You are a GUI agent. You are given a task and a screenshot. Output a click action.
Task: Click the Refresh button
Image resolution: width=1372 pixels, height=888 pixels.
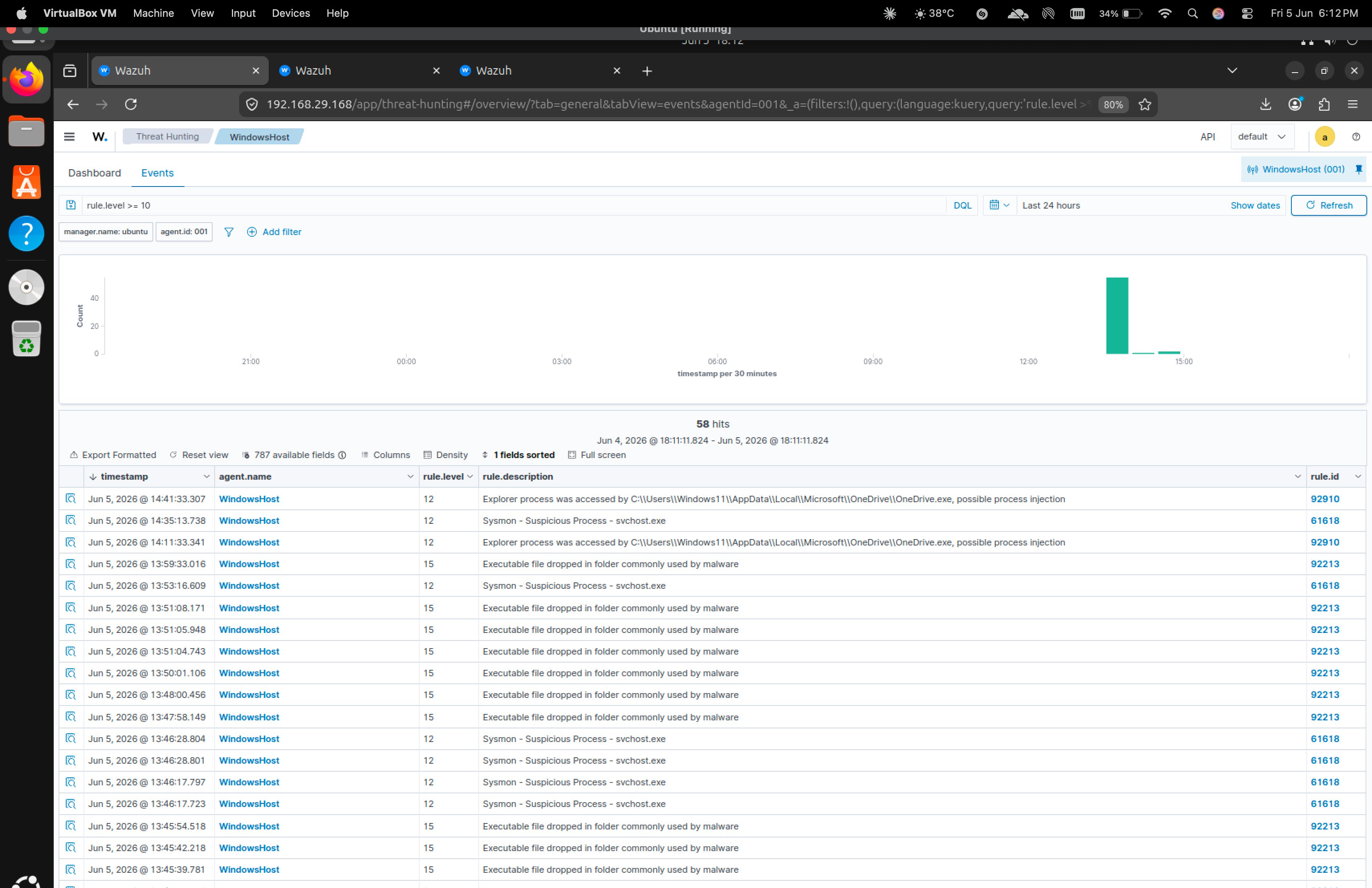click(x=1329, y=205)
